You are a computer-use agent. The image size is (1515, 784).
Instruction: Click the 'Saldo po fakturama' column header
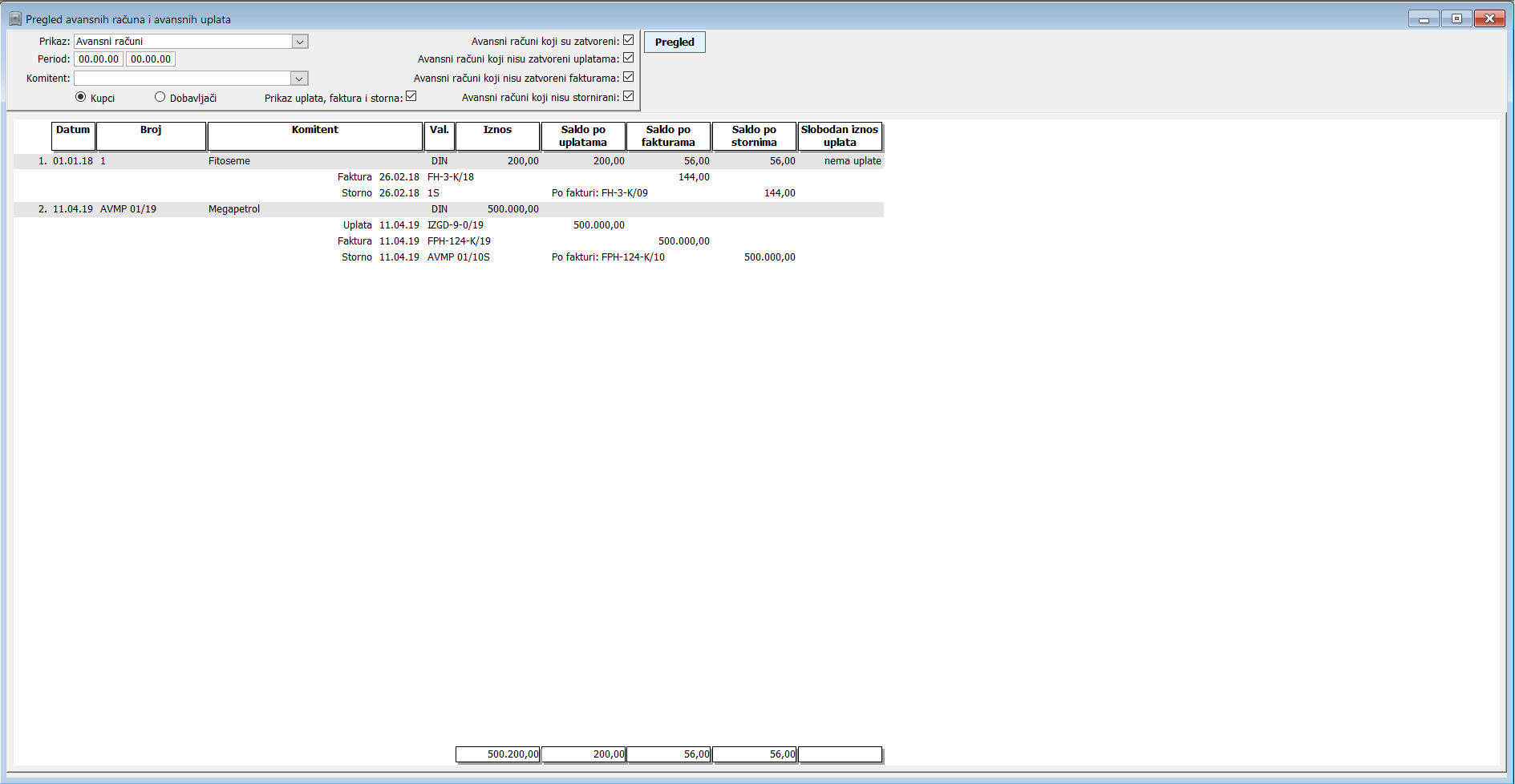[x=668, y=135]
